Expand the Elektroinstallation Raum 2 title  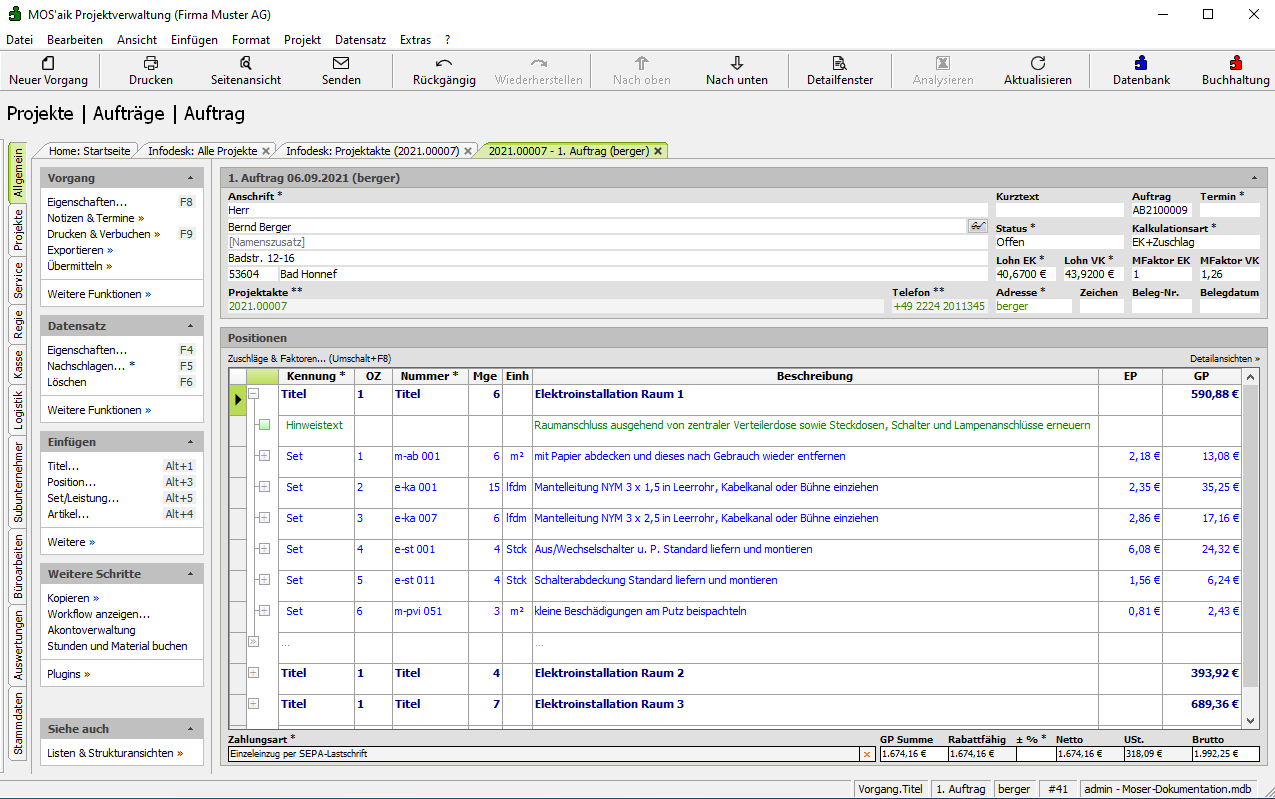[x=254, y=673]
